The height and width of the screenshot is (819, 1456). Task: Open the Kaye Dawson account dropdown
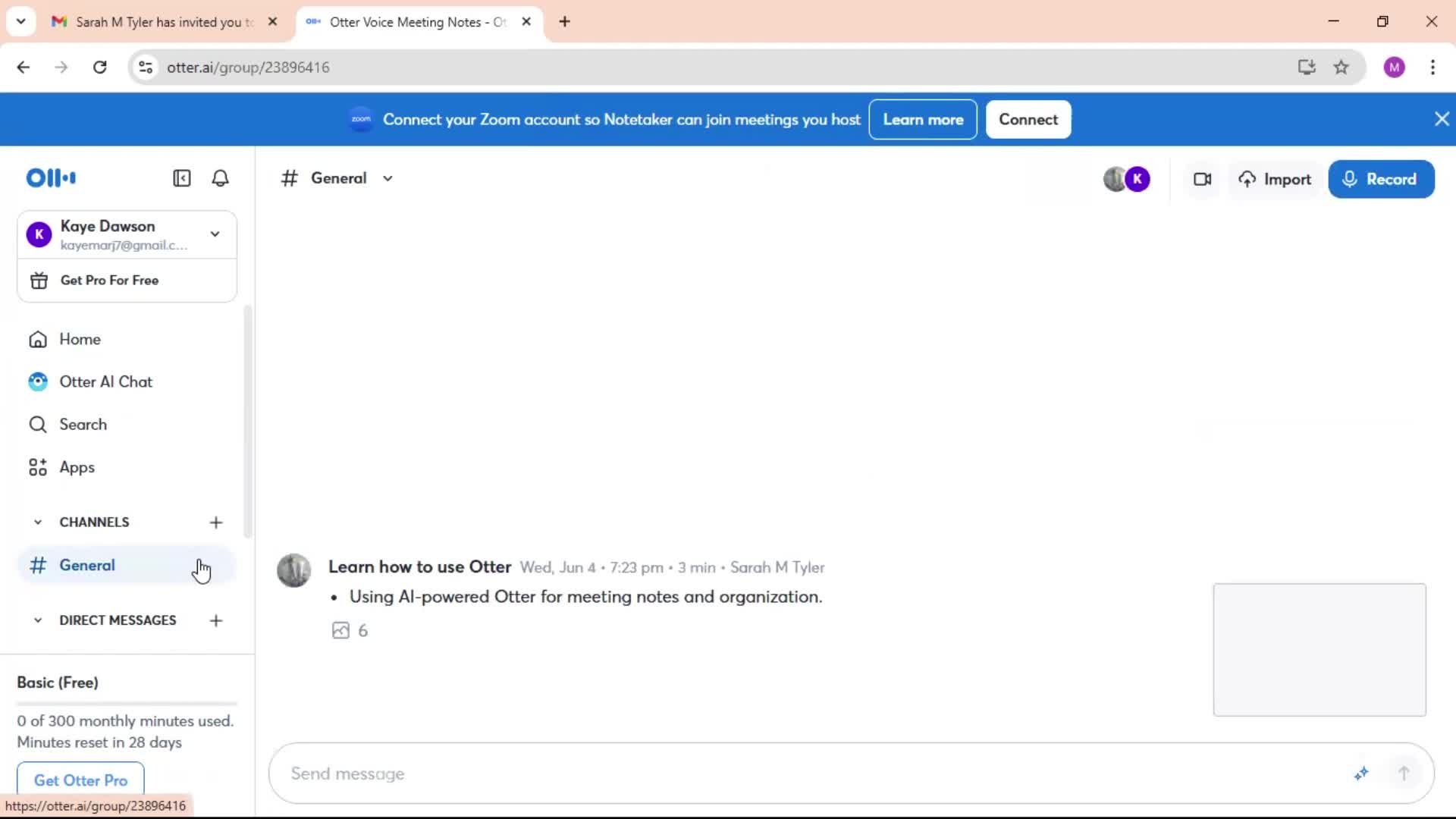click(127, 234)
